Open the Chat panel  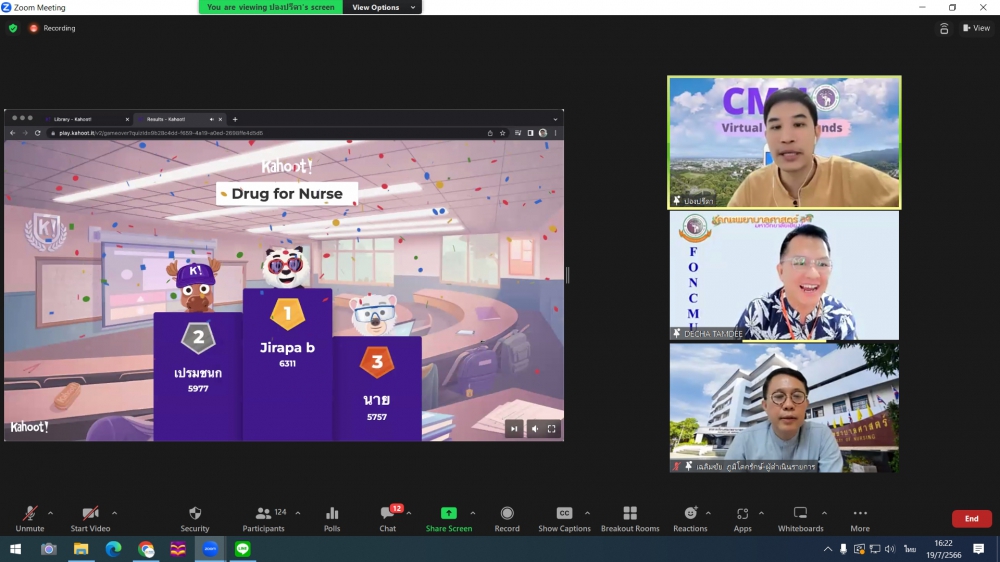click(387, 514)
